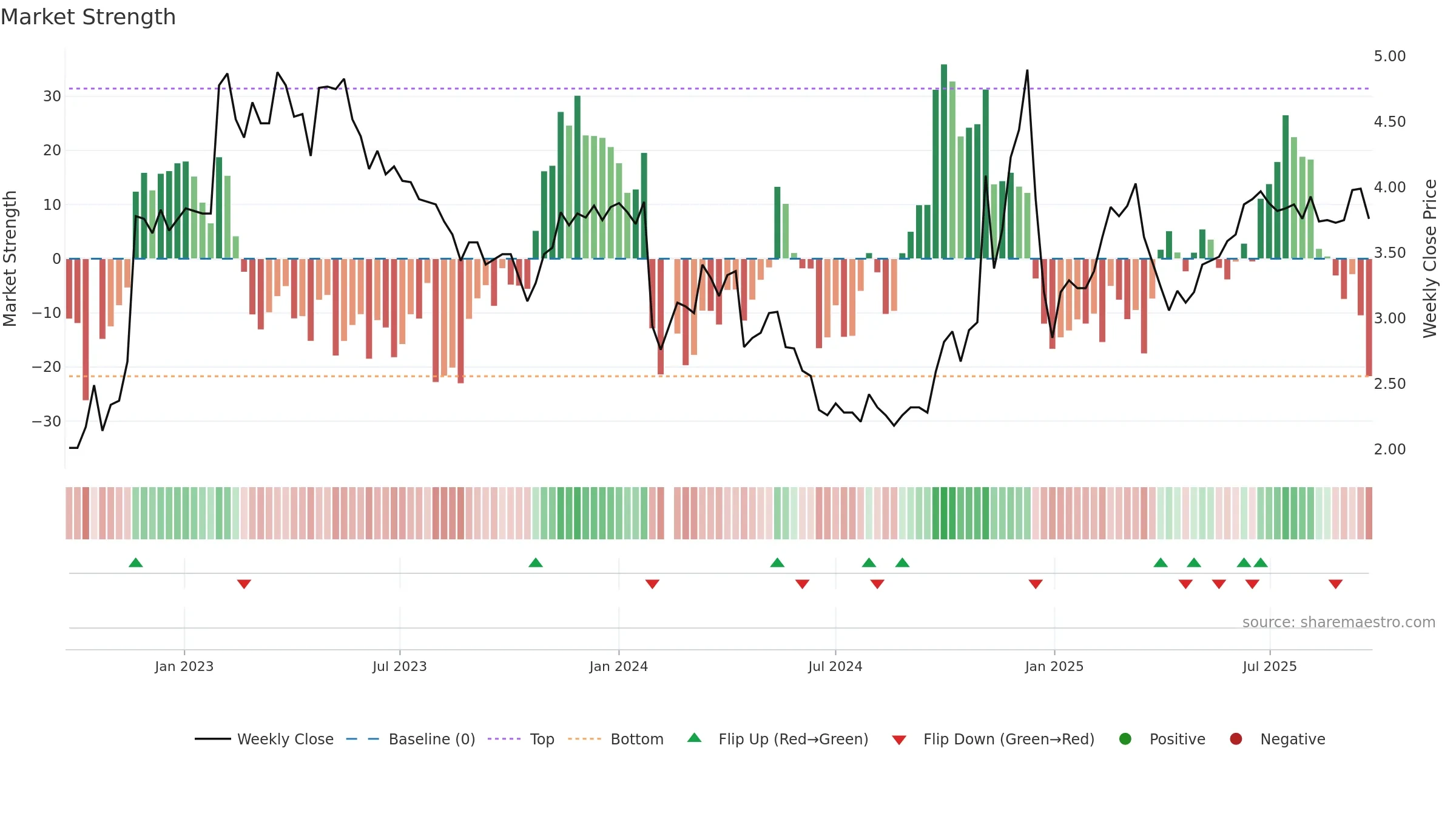Click the black Weekly Close line legend icon
Image resolution: width=1456 pixels, height=819 pixels.
[212, 739]
